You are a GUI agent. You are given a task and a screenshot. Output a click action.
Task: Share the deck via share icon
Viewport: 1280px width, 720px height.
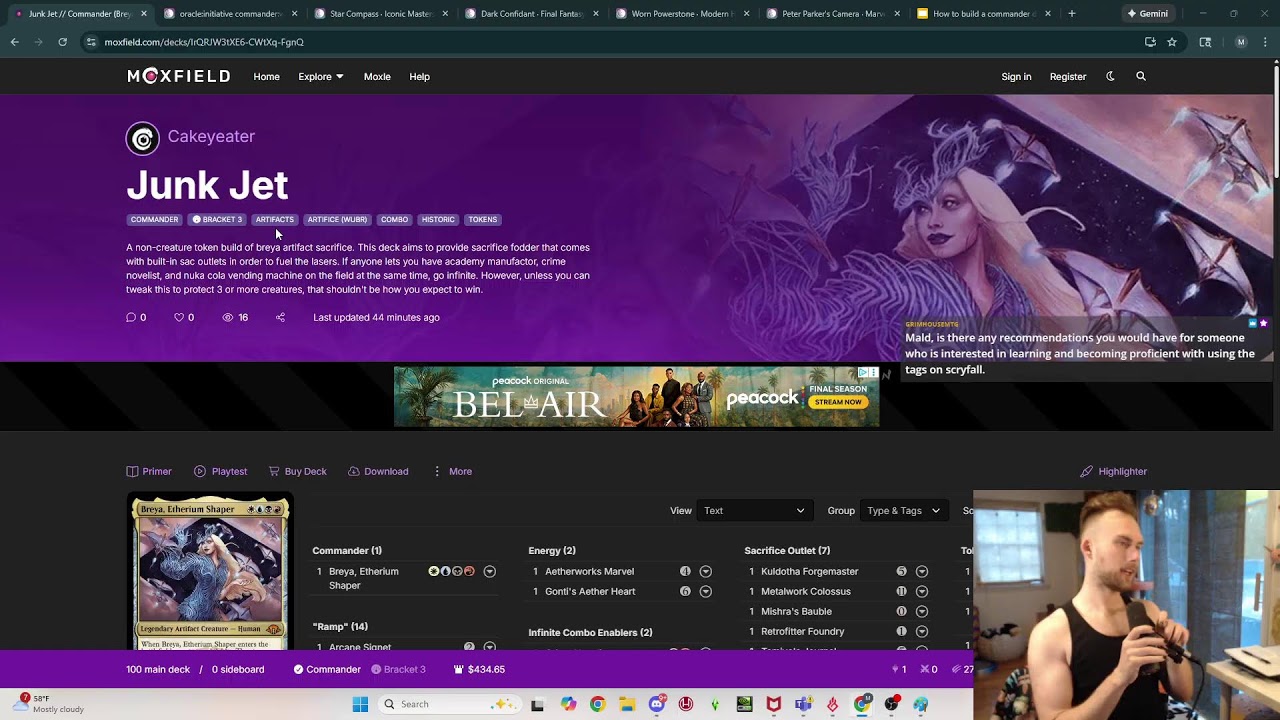point(280,317)
